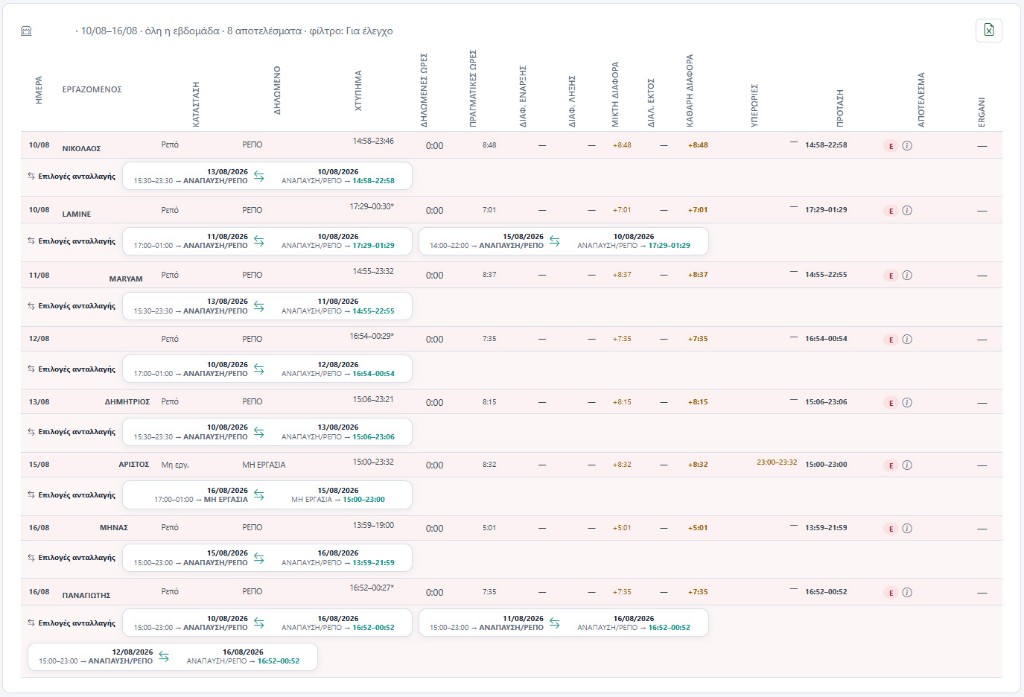The width and height of the screenshot is (1024, 697).
Task: Click the filter text 'φίλτρο: Για έλεγχο'
Action: 351,31
